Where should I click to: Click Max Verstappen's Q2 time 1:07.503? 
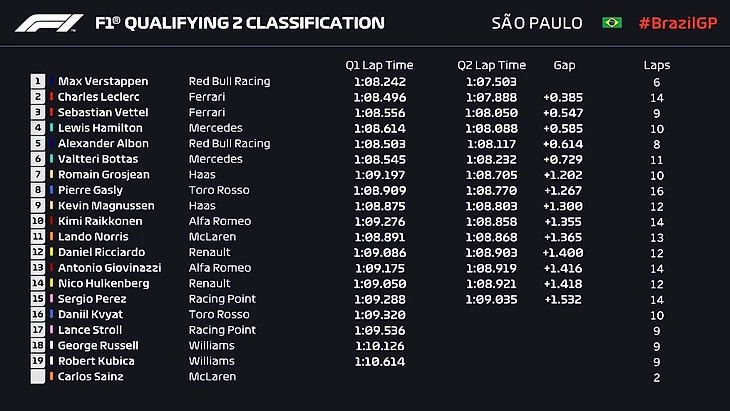[492, 81]
